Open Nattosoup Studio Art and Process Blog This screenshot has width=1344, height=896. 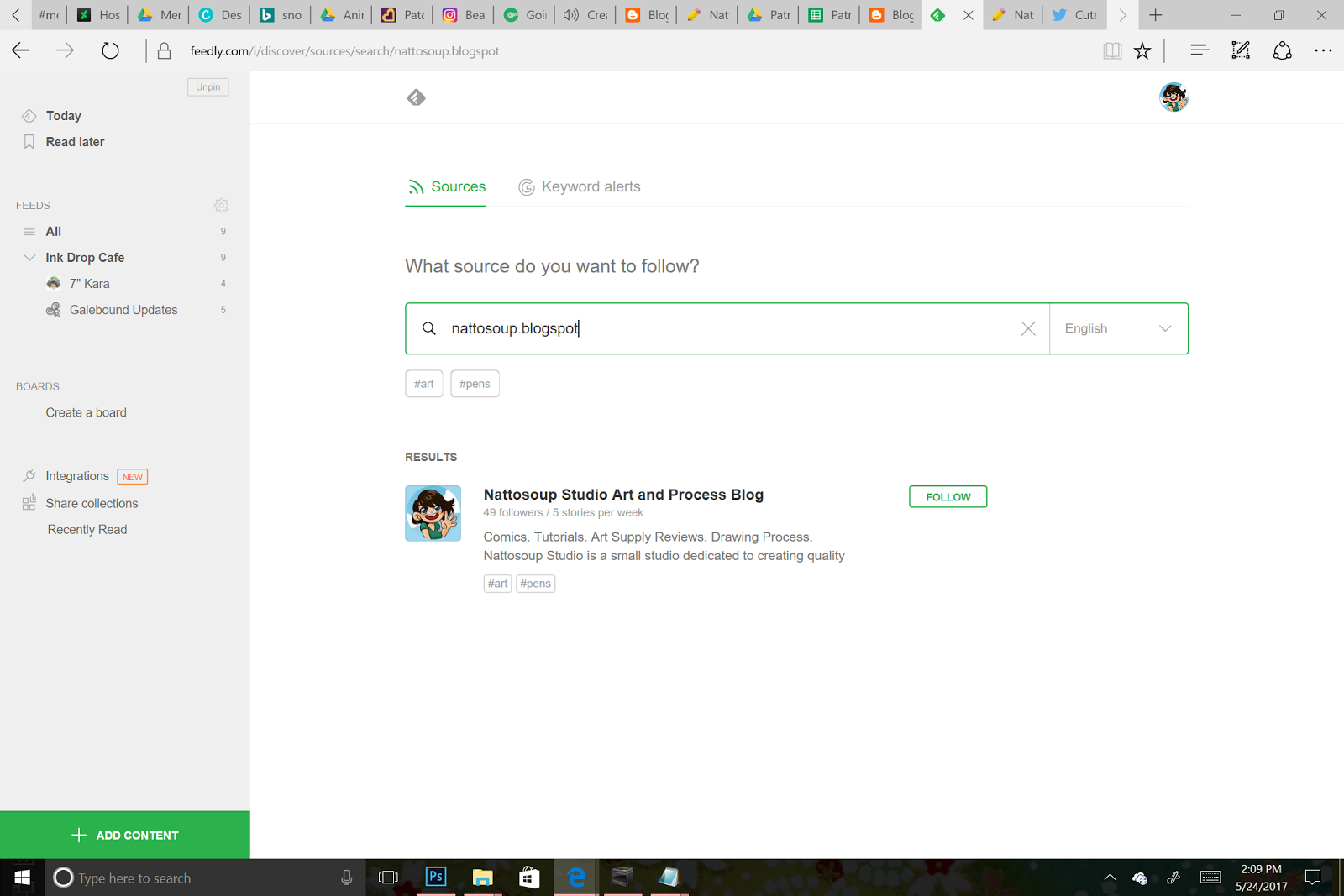(x=623, y=495)
